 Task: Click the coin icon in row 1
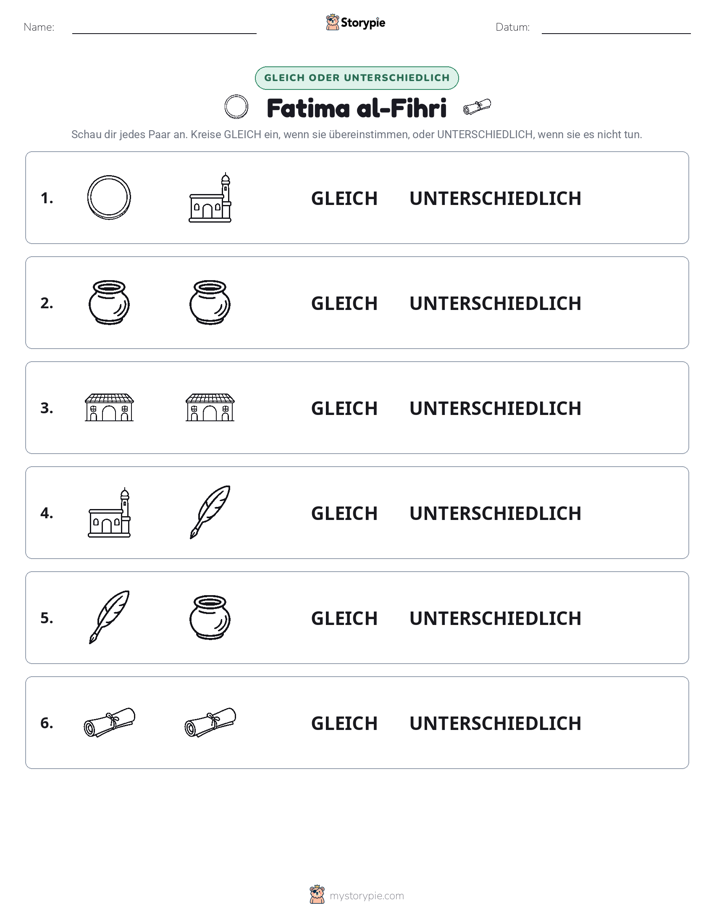pos(109,197)
